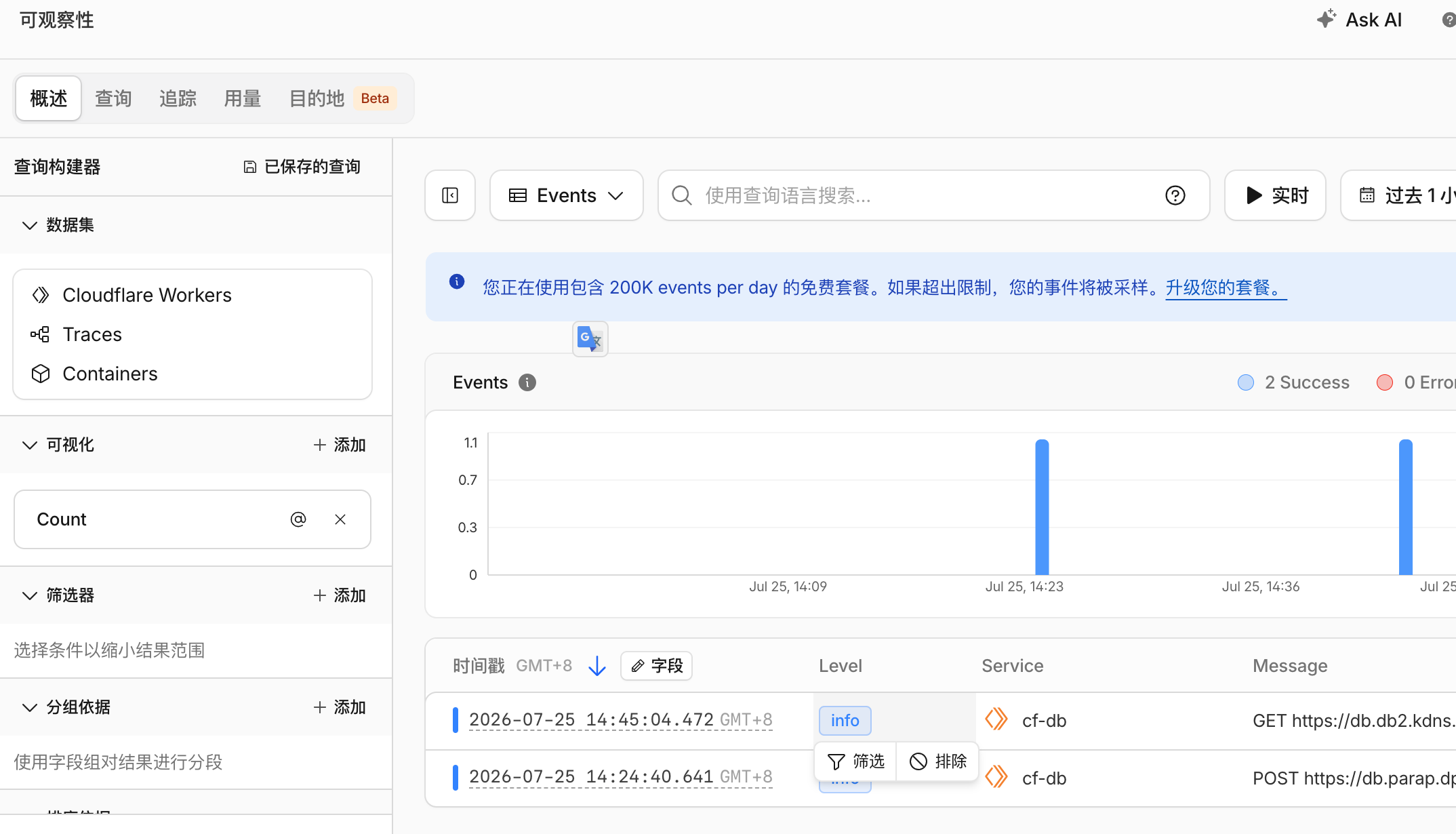Click the Ask AI sparkle icon
This screenshot has height=834, width=1456.
coord(1326,19)
